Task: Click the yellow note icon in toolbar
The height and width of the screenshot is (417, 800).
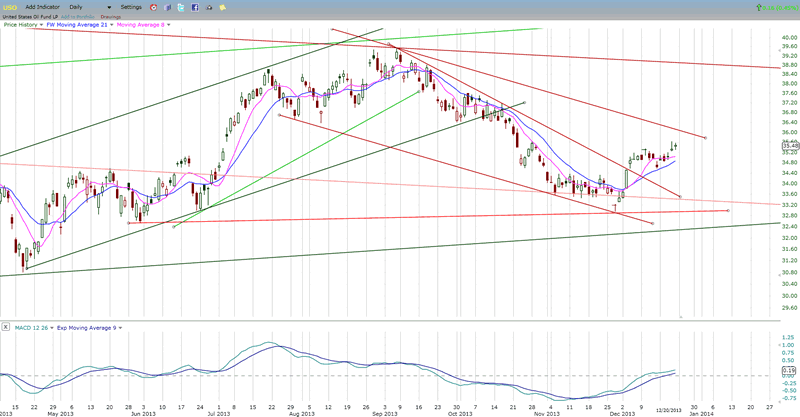Action: click(x=222, y=7)
